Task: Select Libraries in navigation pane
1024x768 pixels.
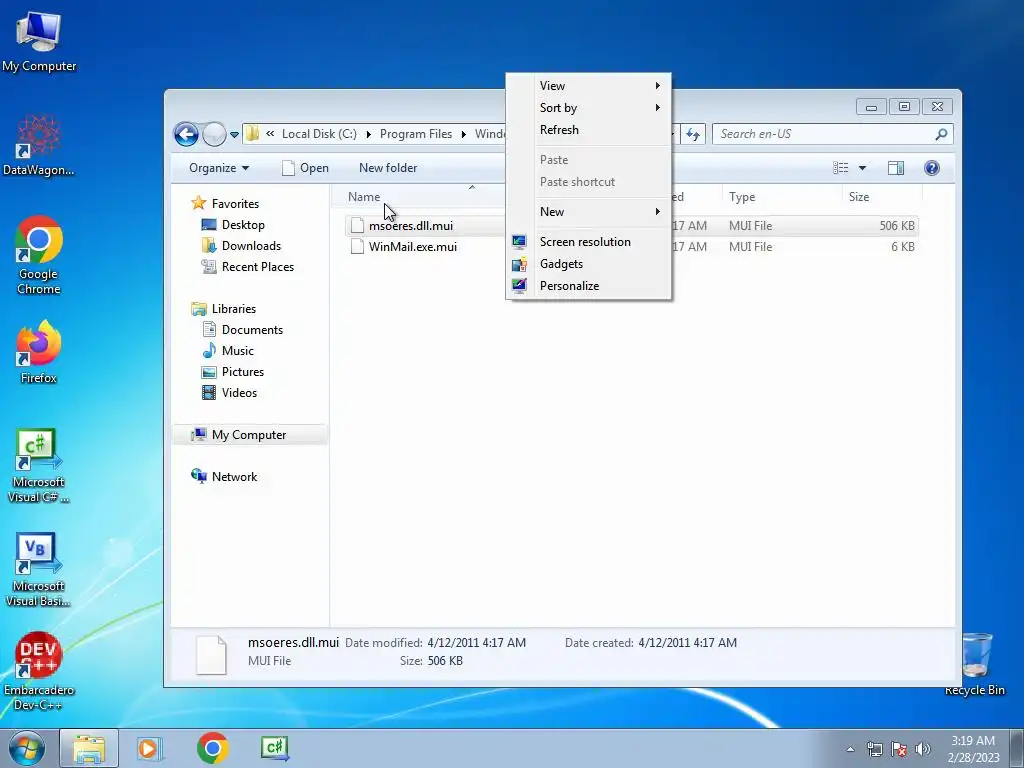Action: pyautogui.click(x=223, y=309)
